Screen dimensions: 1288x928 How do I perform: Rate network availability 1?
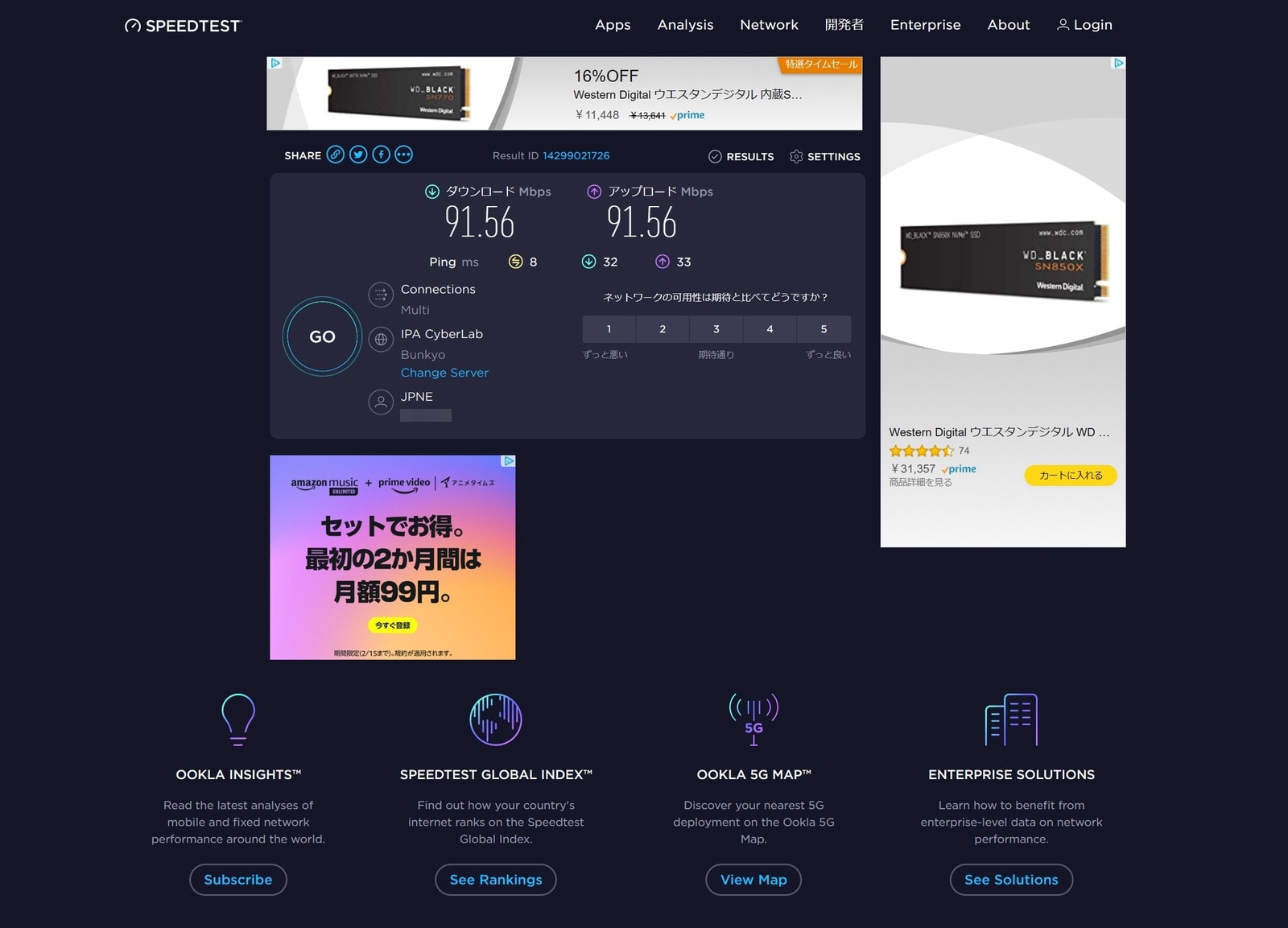click(x=609, y=329)
